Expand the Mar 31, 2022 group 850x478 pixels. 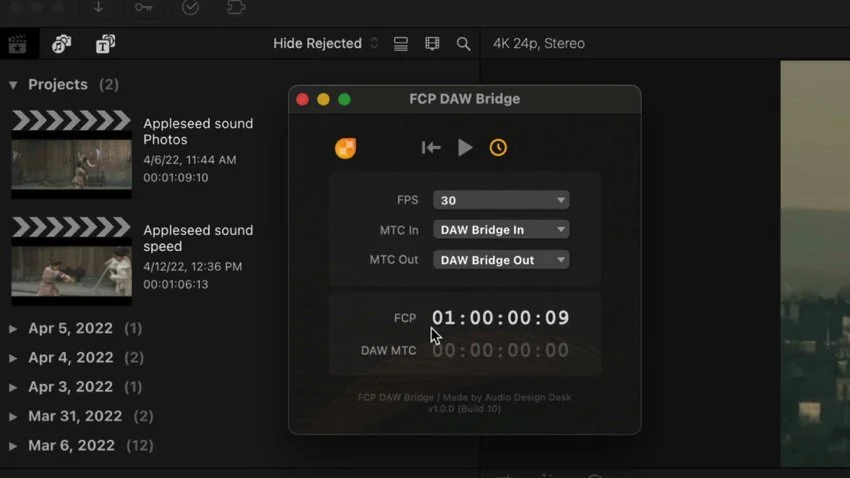point(13,417)
